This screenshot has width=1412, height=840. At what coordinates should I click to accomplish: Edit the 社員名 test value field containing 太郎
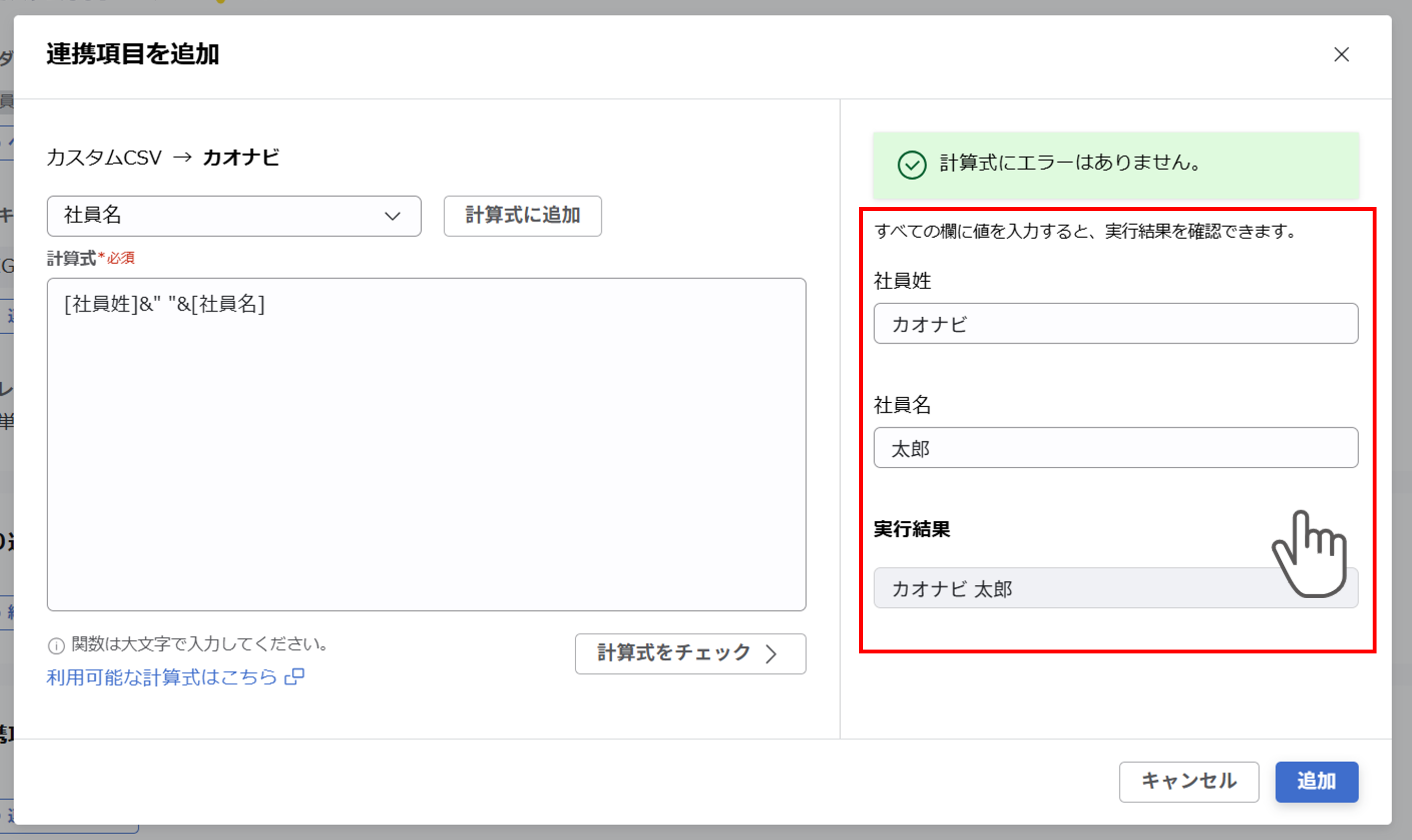tap(1116, 447)
